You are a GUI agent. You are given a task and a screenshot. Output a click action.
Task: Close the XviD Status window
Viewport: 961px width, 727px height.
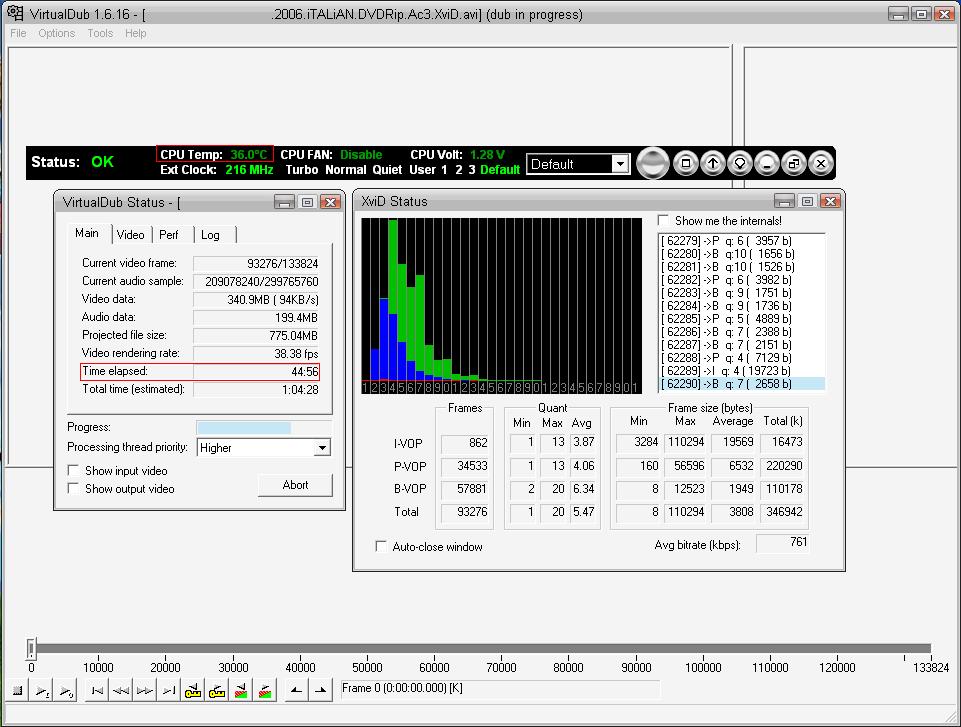830,201
